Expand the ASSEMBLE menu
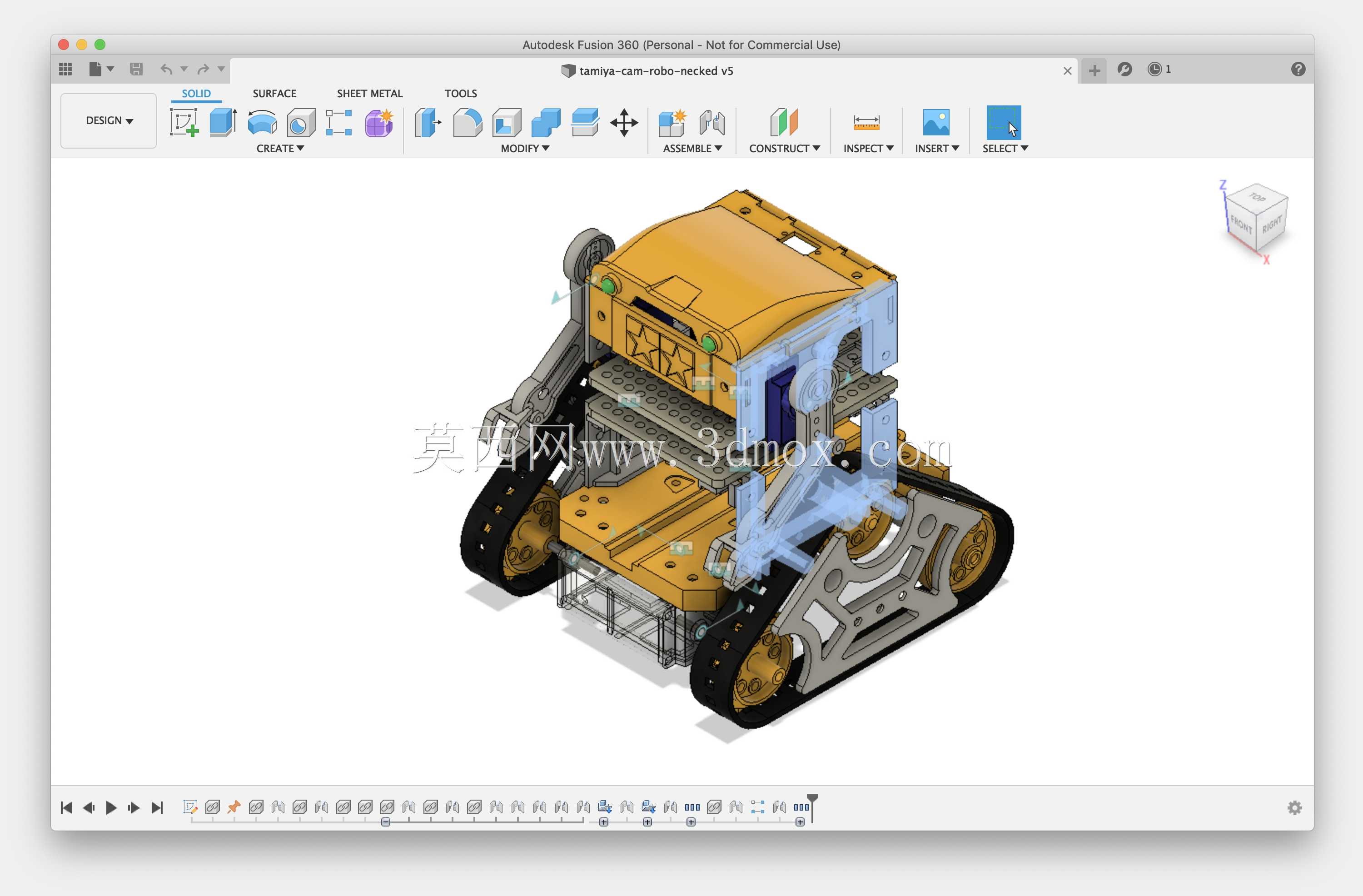The height and width of the screenshot is (896, 1363). pos(692,149)
